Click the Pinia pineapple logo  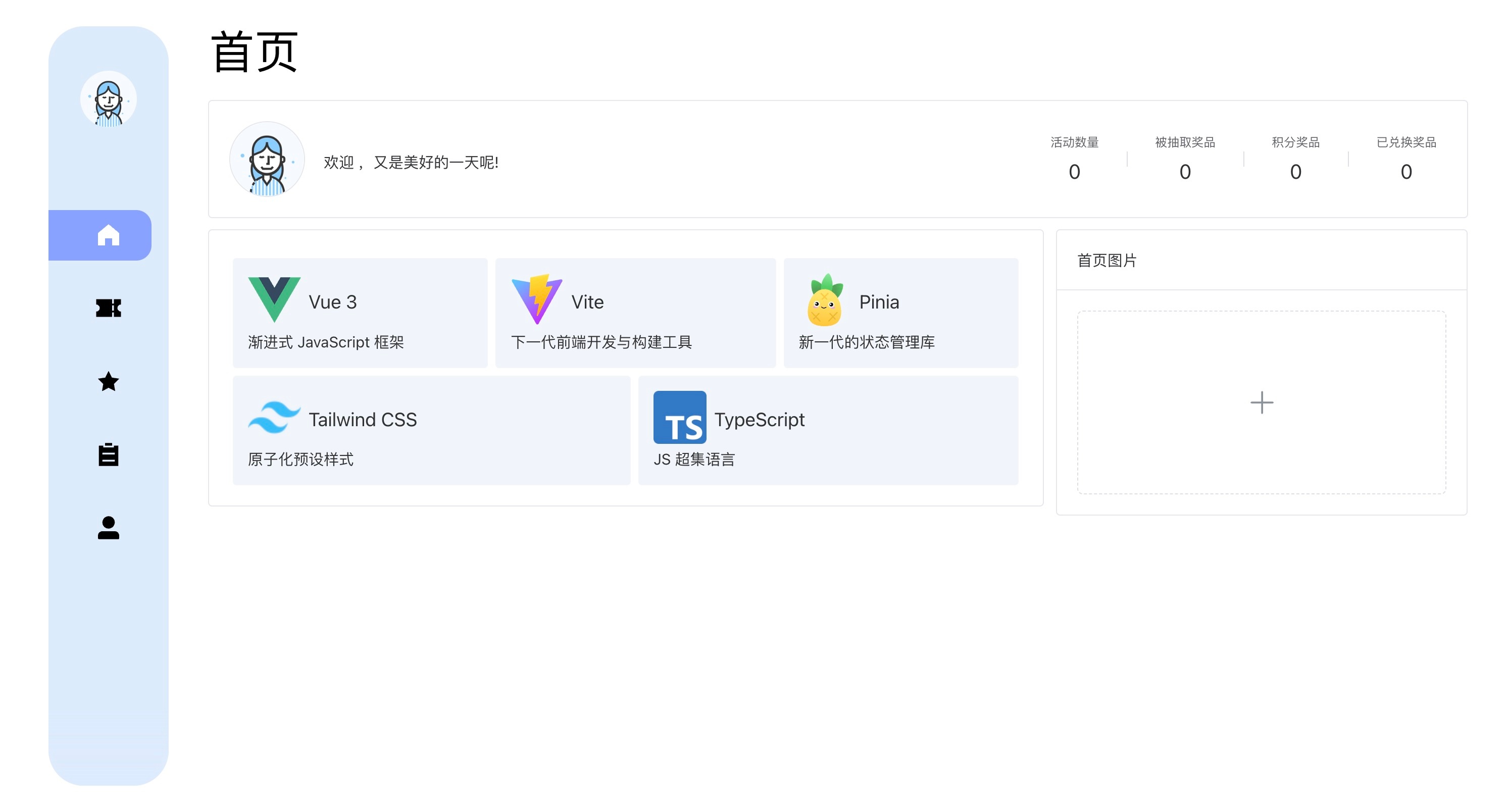pyautogui.click(x=824, y=299)
